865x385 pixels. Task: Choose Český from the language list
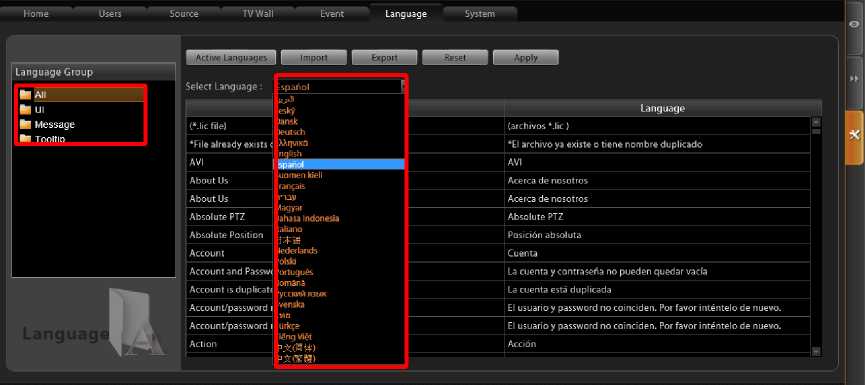point(340,110)
